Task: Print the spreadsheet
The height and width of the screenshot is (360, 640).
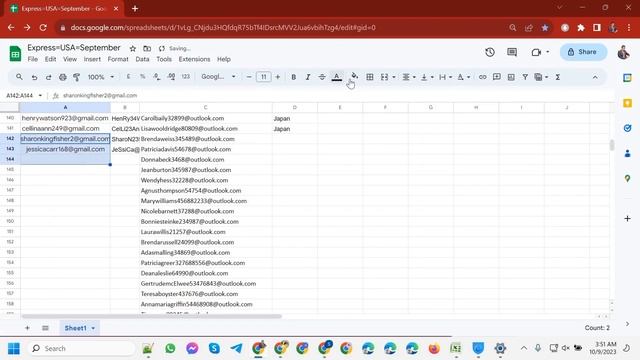Action: (x=62, y=77)
